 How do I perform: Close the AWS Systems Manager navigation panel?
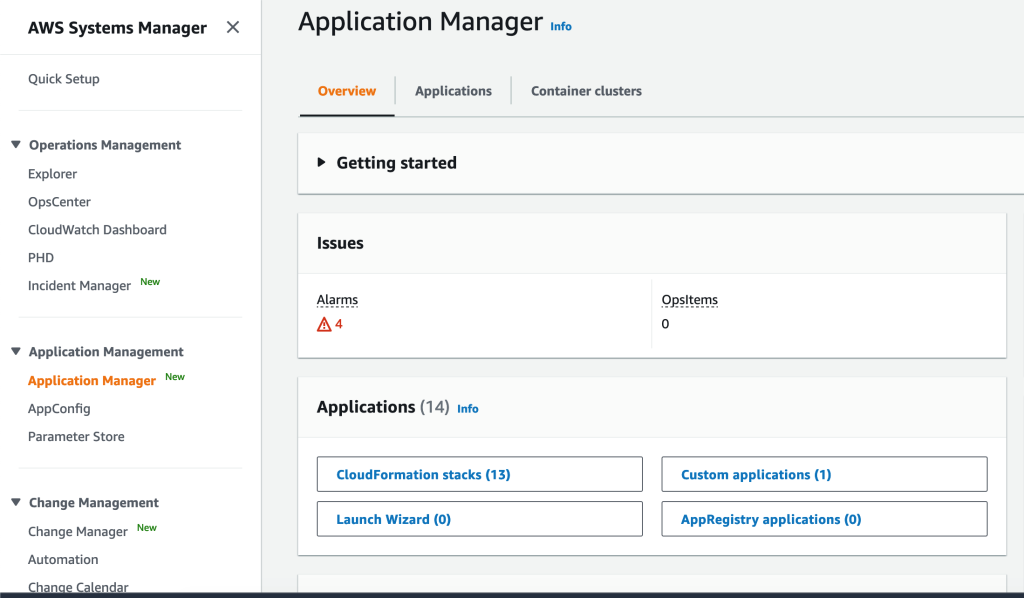click(232, 27)
